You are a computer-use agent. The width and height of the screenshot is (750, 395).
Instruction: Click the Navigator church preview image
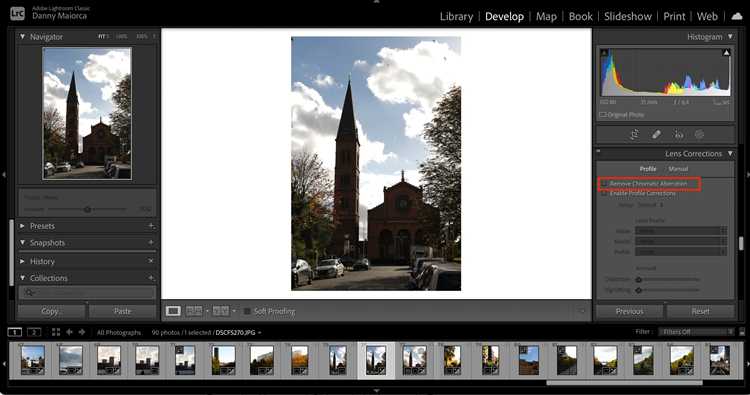click(87, 113)
